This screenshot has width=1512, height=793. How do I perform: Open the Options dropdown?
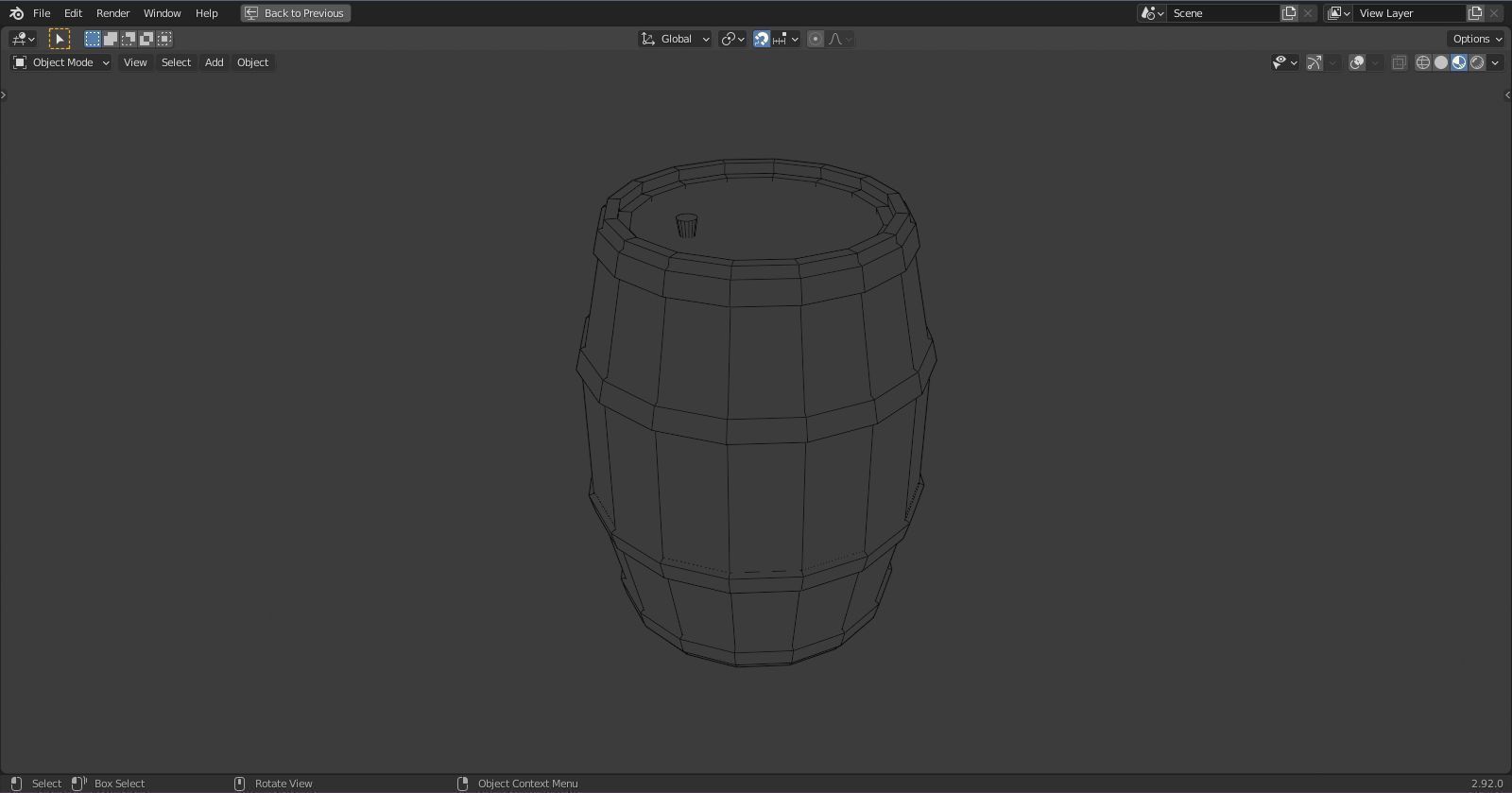[1476, 39]
